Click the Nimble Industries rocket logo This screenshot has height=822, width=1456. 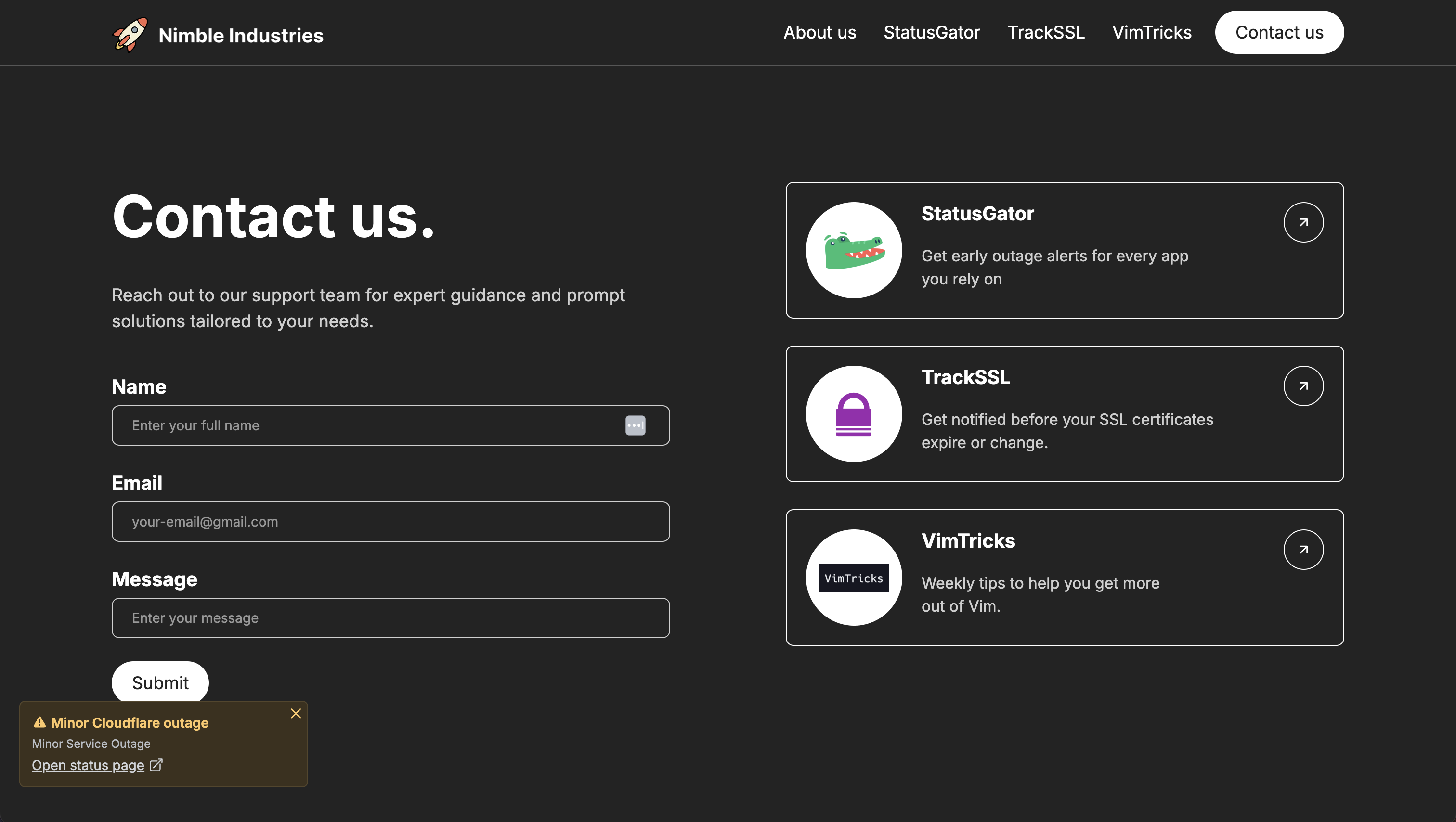click(130, 35)
